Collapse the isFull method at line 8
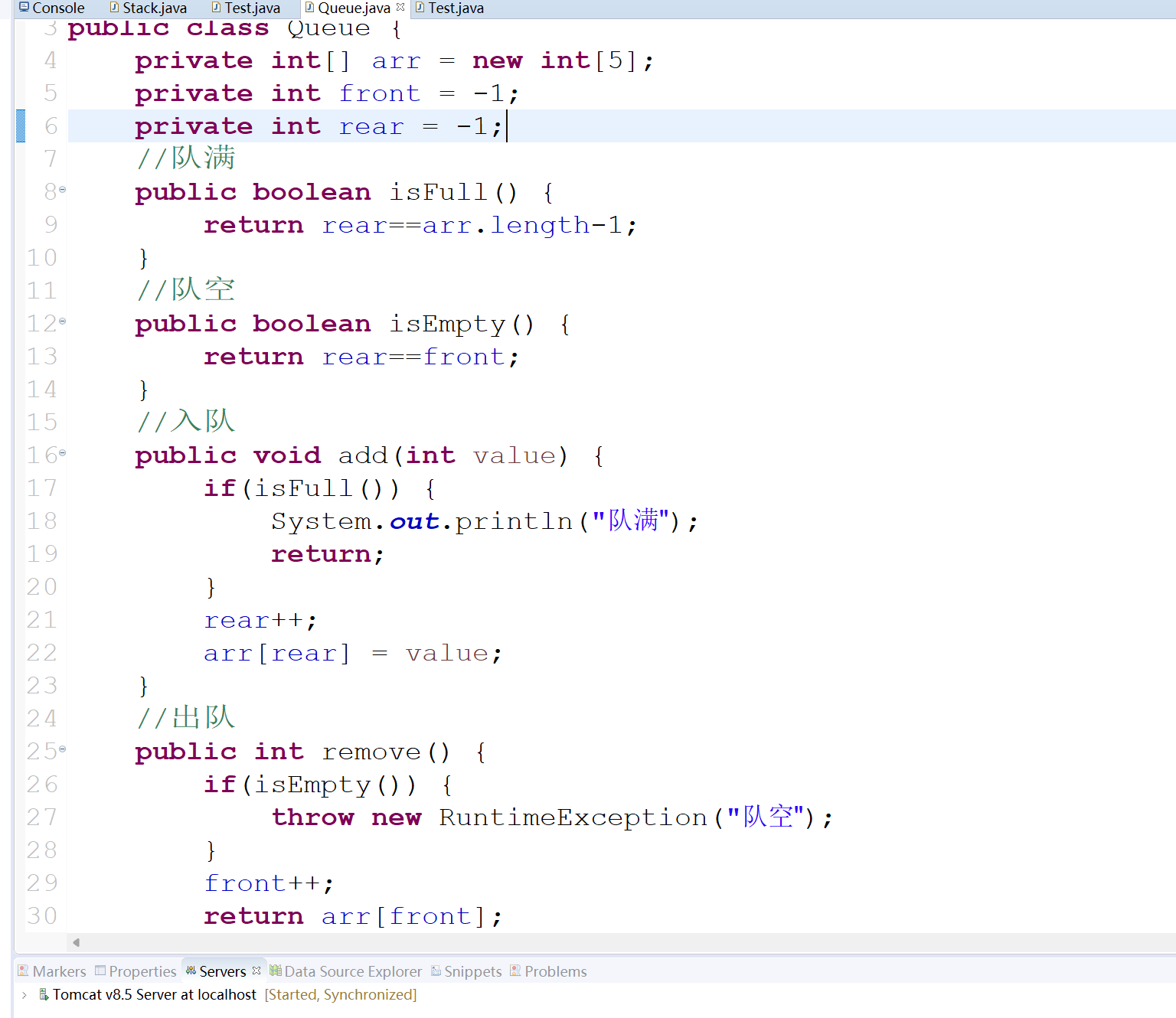 coord(63,189)
